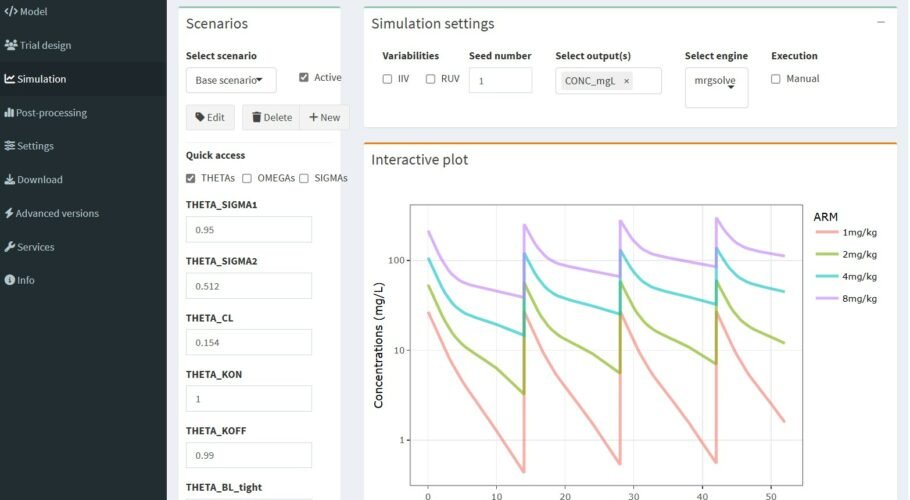910x500 pixels.
Task: Collapse the Simulation settings panel
Action: point(881,22)
